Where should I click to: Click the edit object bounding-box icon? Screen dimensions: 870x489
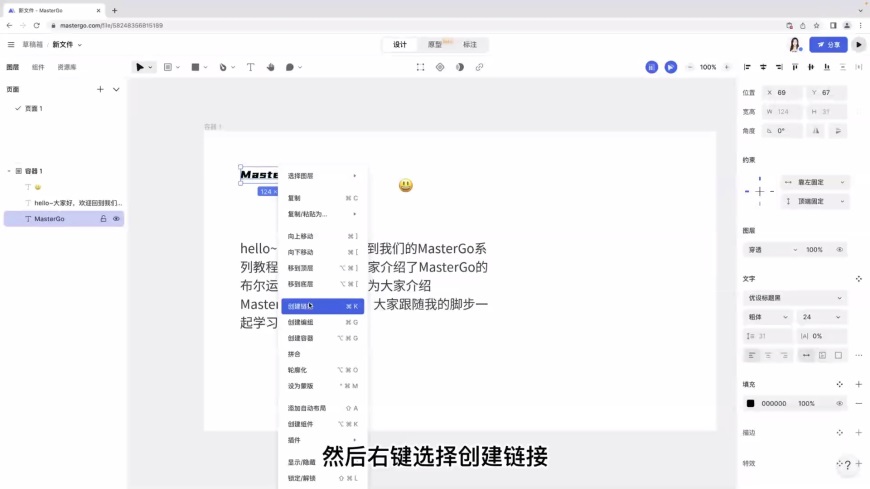pyautogui.click(x=421, y=67)
